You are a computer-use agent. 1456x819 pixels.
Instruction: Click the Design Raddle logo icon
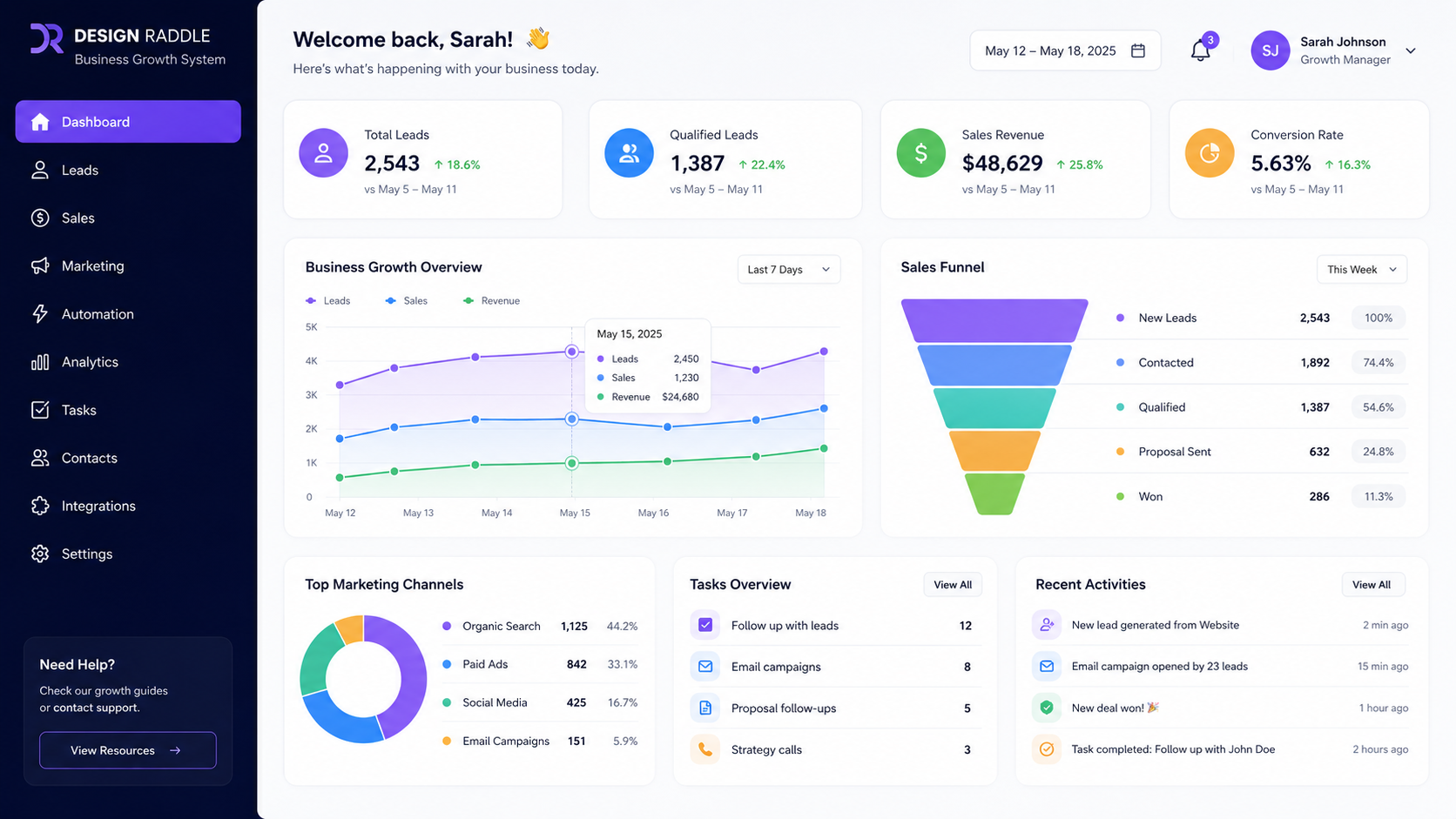pos(47,39)
